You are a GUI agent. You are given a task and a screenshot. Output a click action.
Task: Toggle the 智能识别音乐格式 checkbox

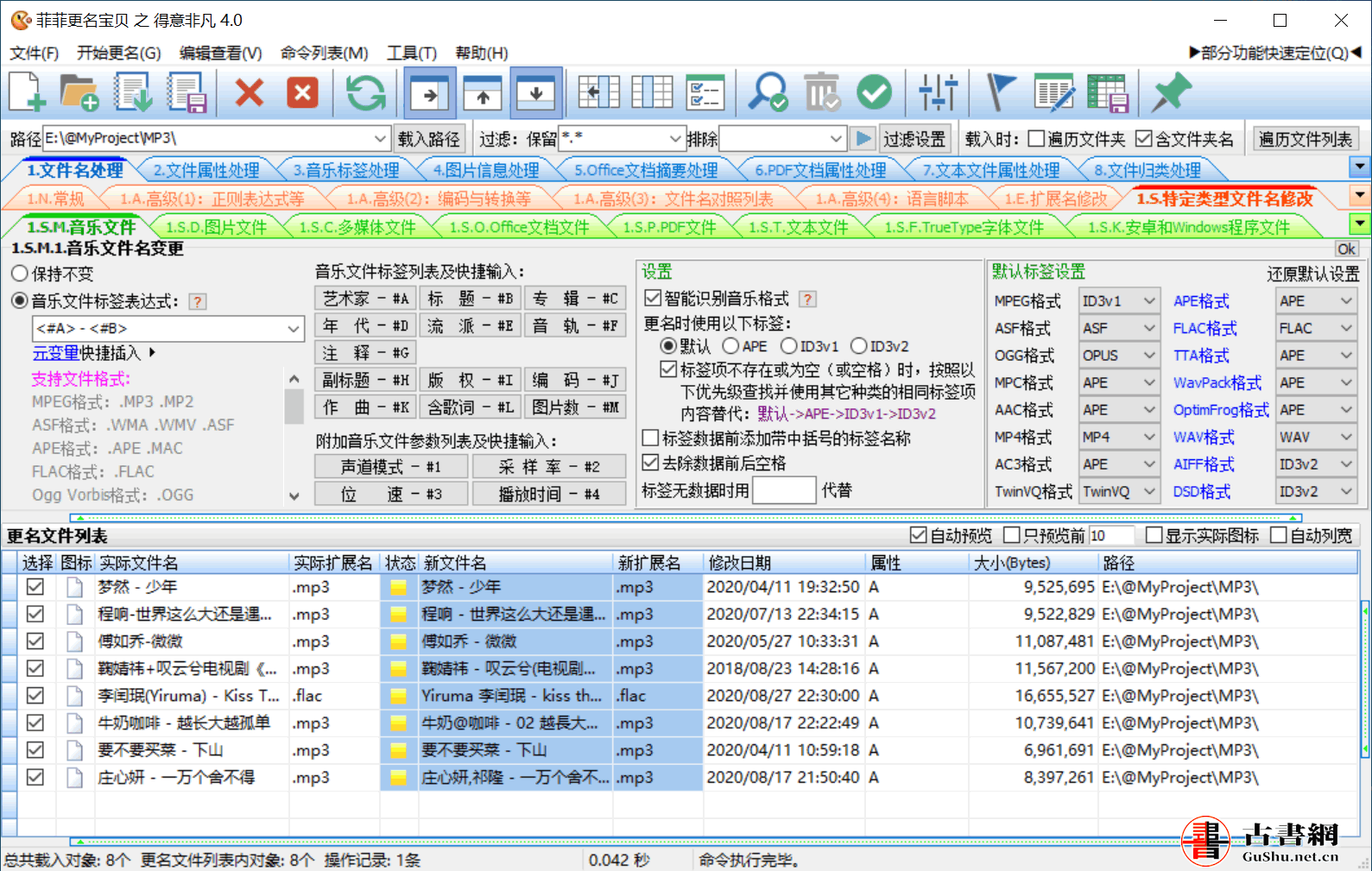(653, 299)
